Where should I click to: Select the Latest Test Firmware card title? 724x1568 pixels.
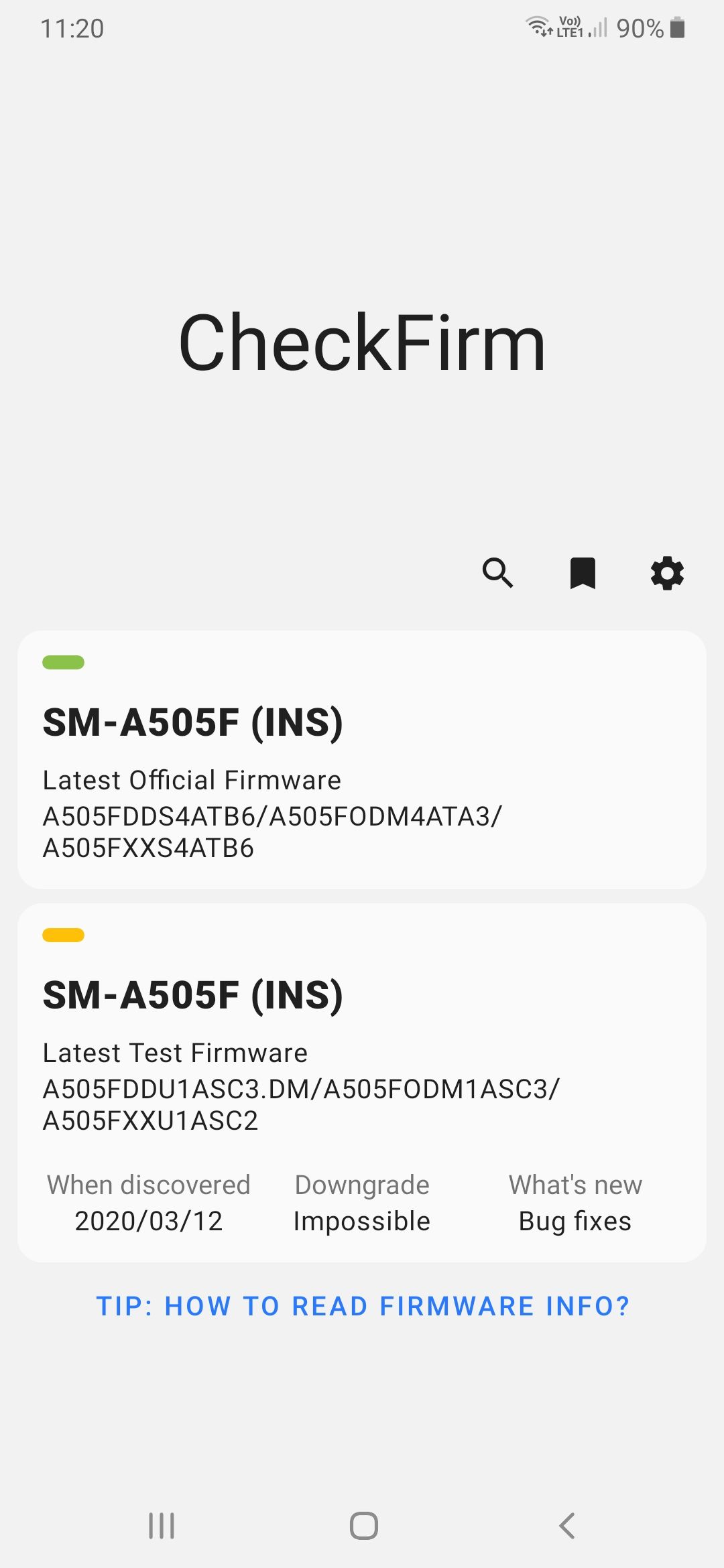tap(193, 995)
